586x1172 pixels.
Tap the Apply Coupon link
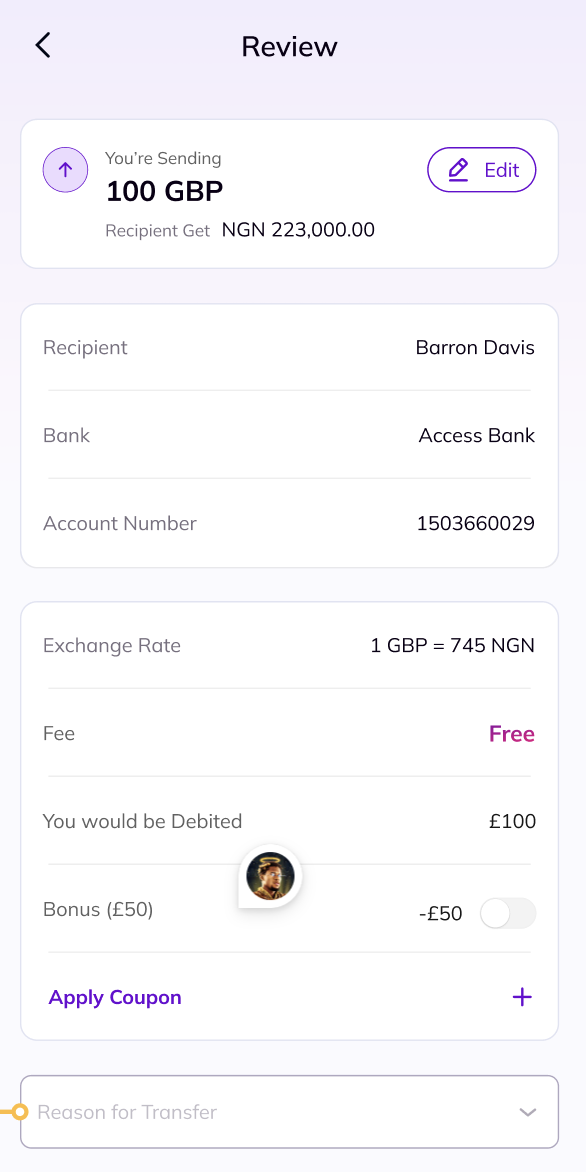(x=115, y=997)
